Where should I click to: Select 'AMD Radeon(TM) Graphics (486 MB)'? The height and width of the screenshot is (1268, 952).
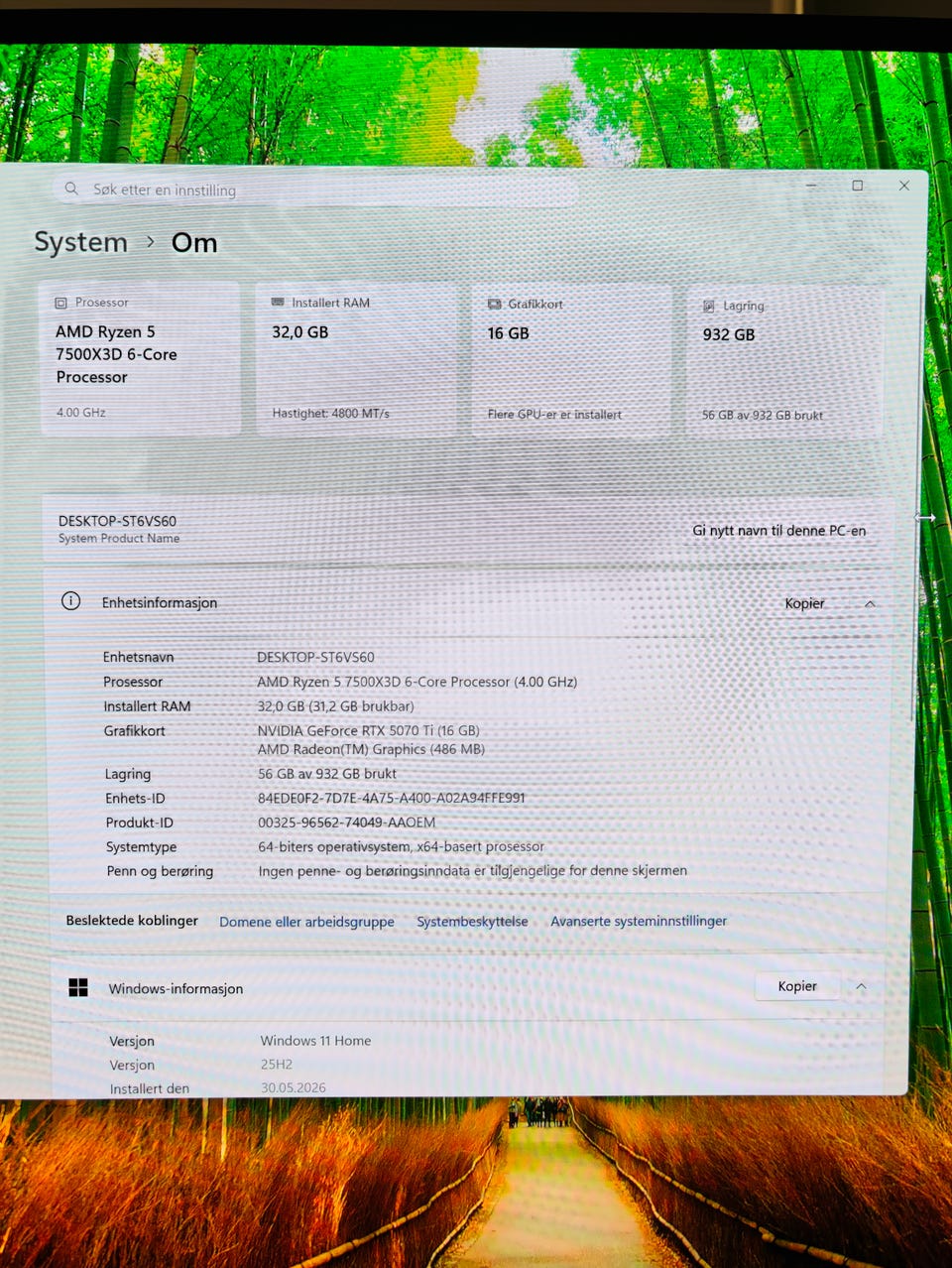371,749
